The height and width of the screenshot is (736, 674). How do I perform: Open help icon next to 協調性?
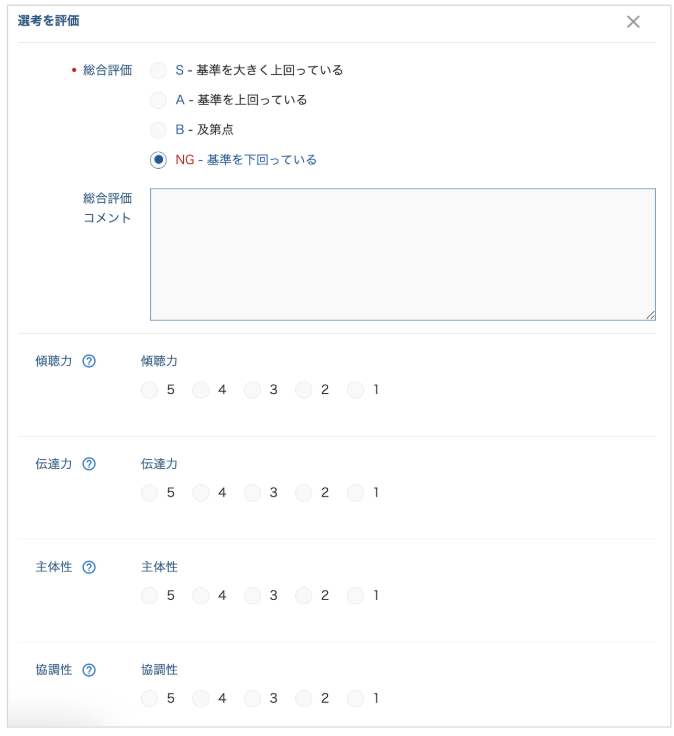pyautogui.click(x=89, y=670)
